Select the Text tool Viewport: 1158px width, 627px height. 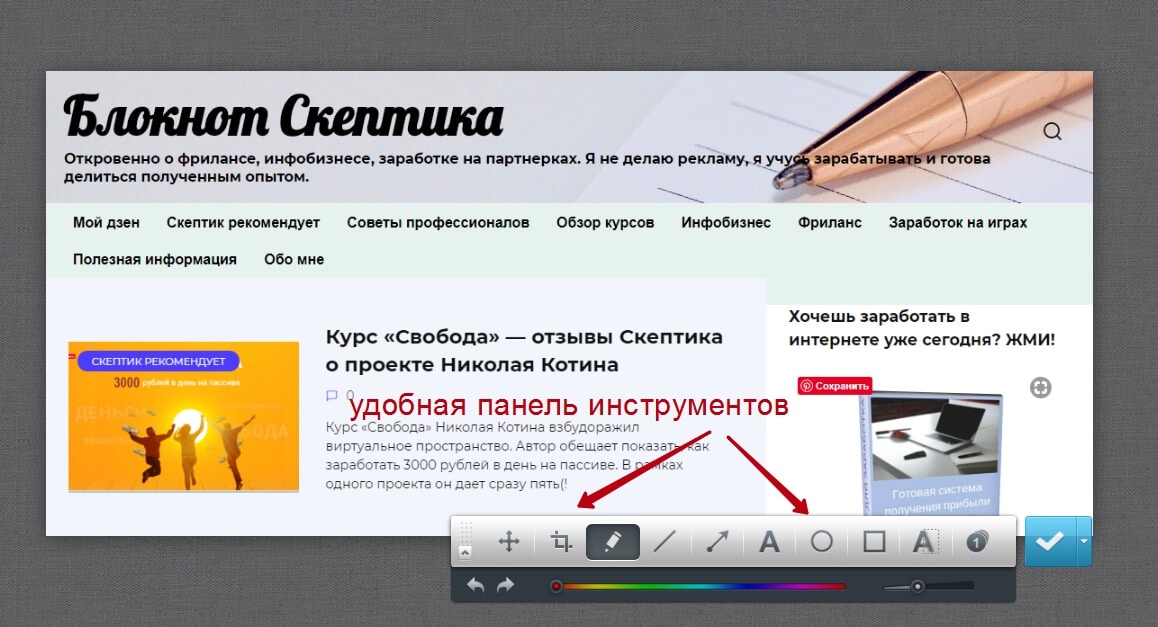pos(769,542)
